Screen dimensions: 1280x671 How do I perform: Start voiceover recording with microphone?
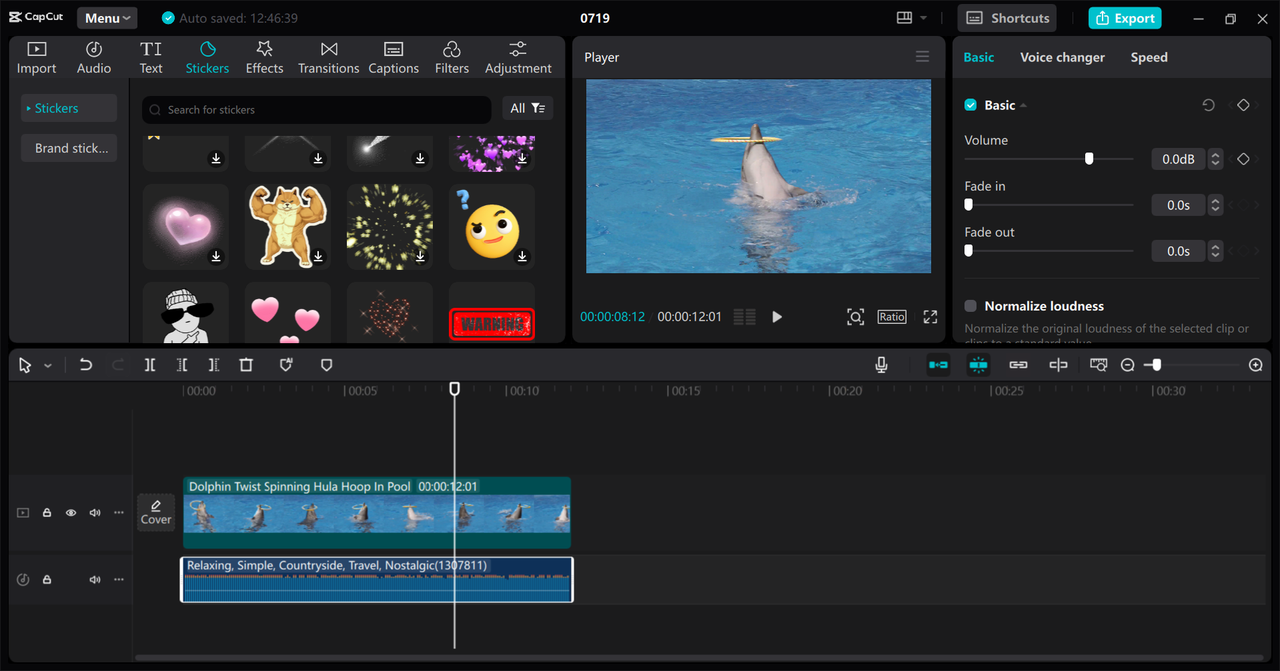tap(881, 365)
